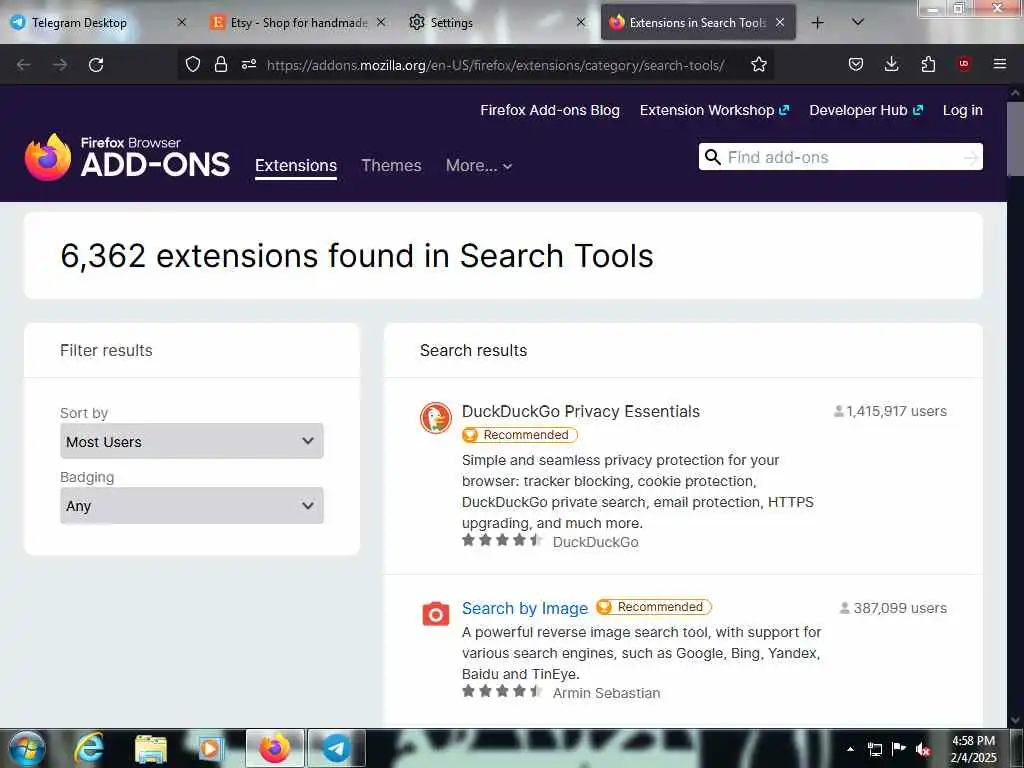Click the DuckDuckGo extension logo icon
The image size is (1024, 768).
(436, 418)
